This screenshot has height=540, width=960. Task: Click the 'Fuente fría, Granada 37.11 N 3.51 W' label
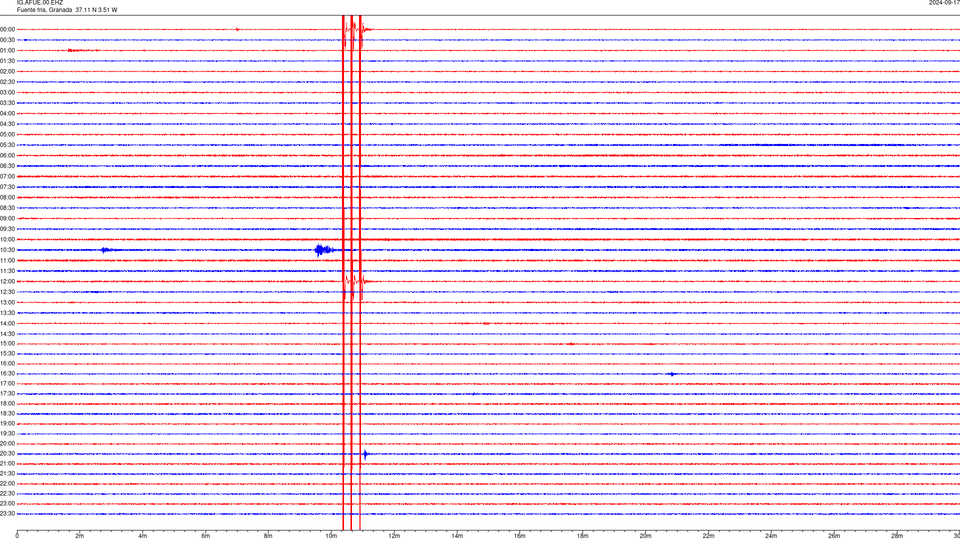tap(67, 10)
